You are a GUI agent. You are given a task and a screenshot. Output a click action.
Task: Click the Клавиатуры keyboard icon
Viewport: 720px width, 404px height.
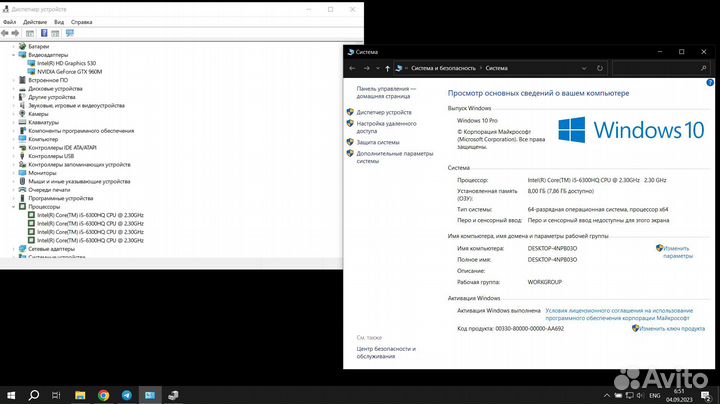coord(22,122)
